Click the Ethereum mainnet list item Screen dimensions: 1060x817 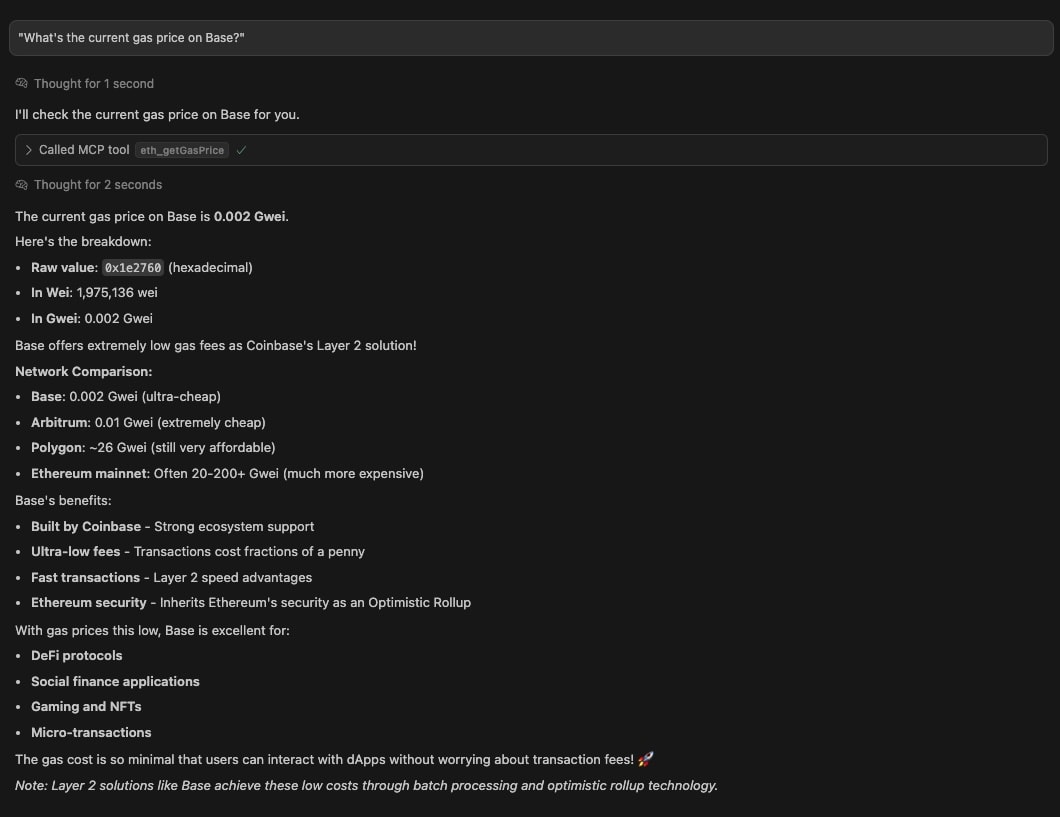[x=227, y=473]
